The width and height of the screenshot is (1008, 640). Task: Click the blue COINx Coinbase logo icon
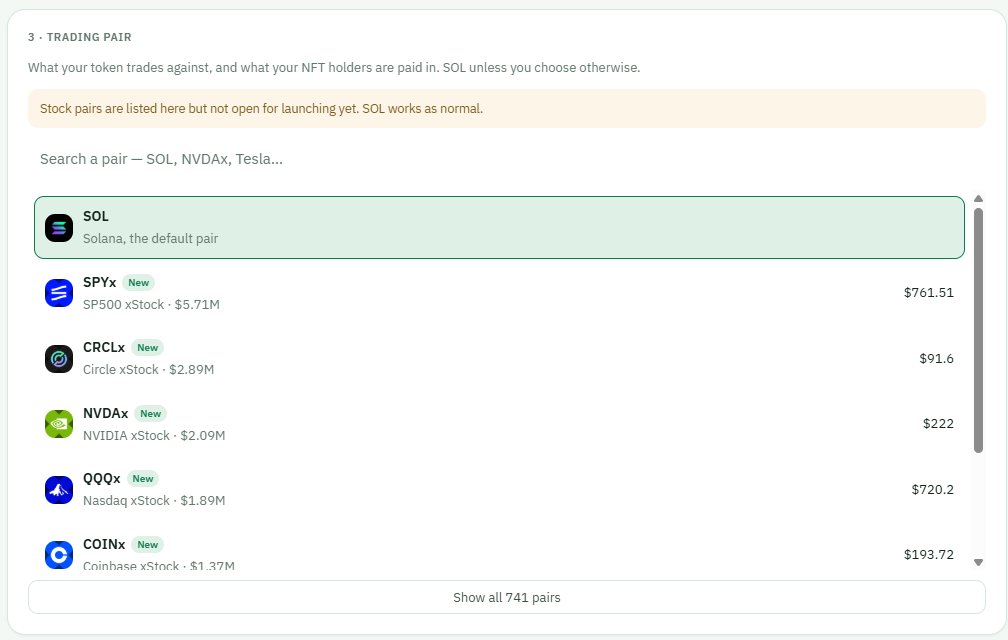(58, 555)
